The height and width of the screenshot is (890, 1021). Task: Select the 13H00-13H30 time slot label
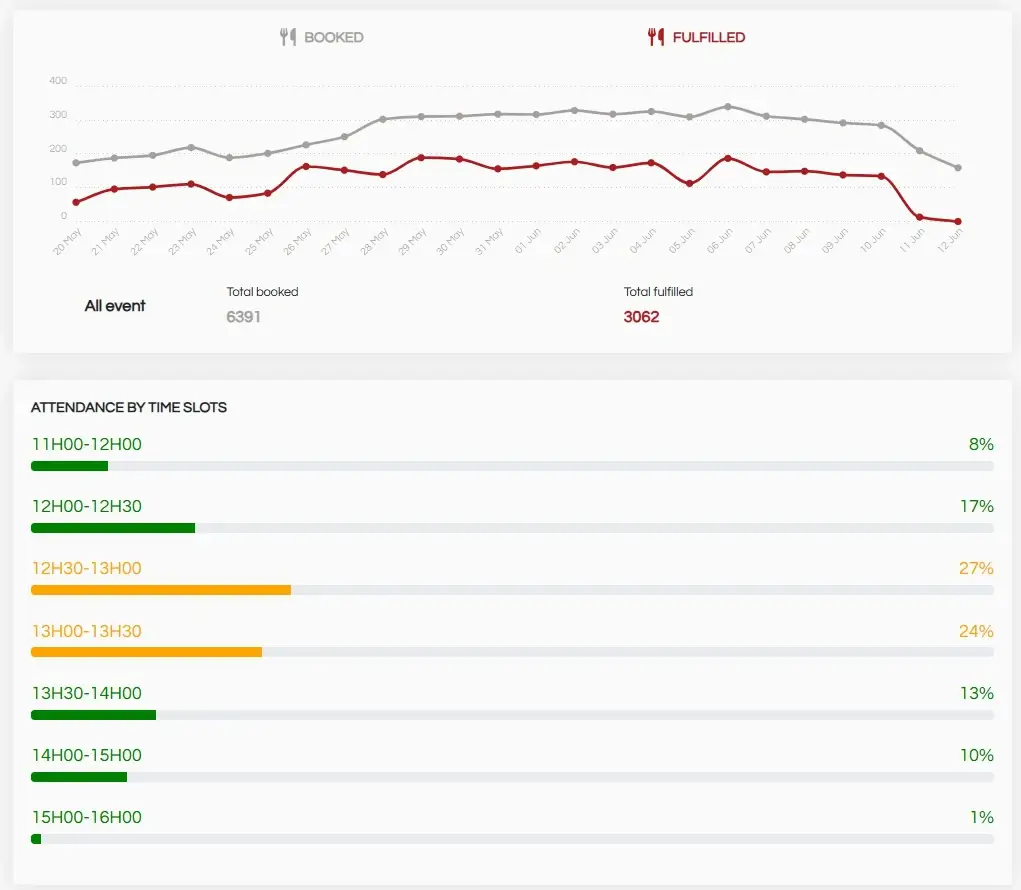click(87, 631)
